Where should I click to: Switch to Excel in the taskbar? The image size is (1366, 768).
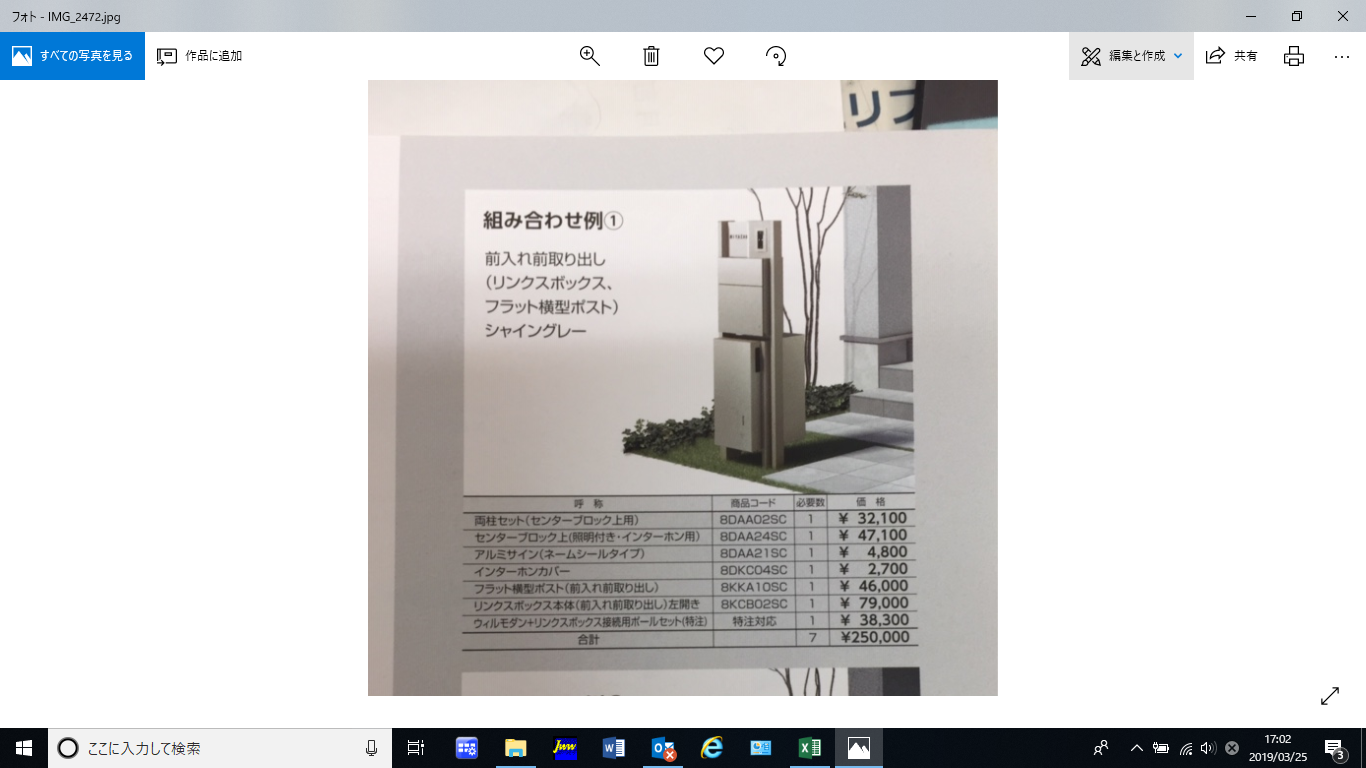coord(810,747)
